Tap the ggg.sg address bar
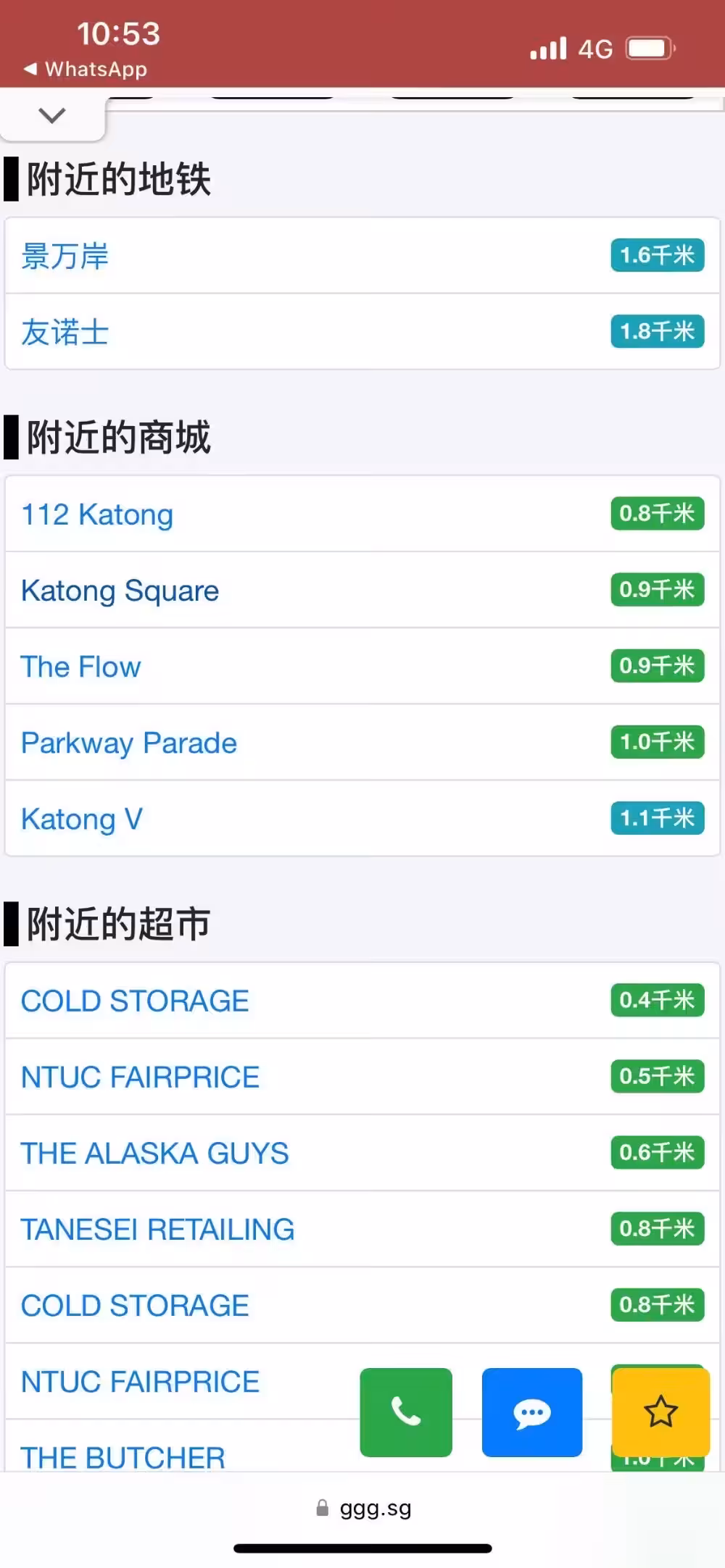725x1568 pixels. [x=375, y=1508]
